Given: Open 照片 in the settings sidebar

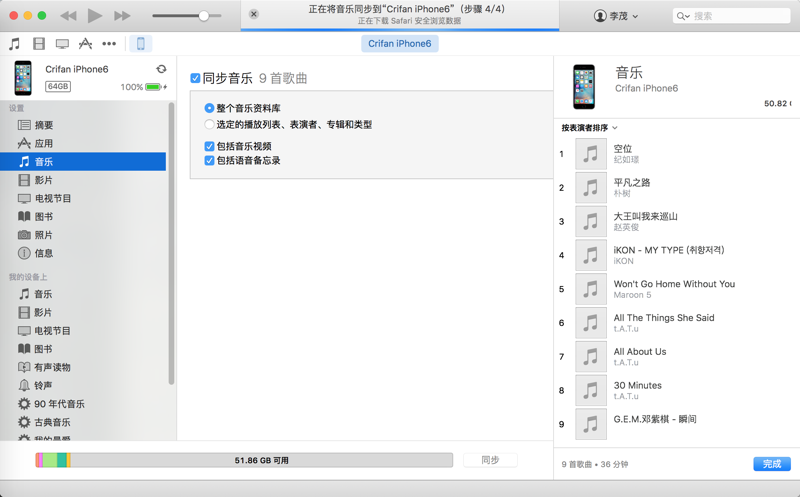Looking at the screenshot, I should 84,235.
